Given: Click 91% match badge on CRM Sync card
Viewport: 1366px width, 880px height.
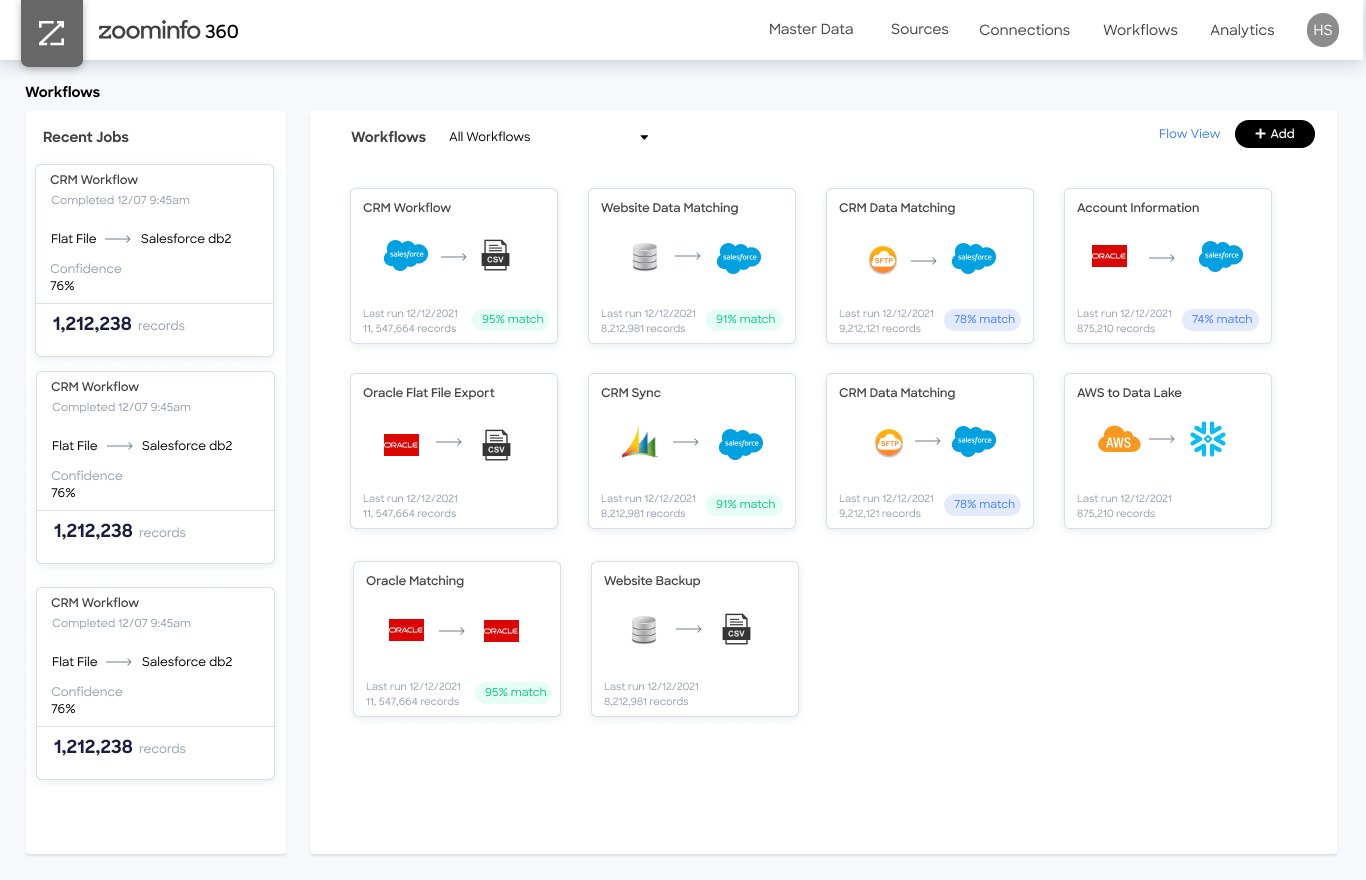Looking at the screenshot, I should pyautogui.click(x=745, y=505).
